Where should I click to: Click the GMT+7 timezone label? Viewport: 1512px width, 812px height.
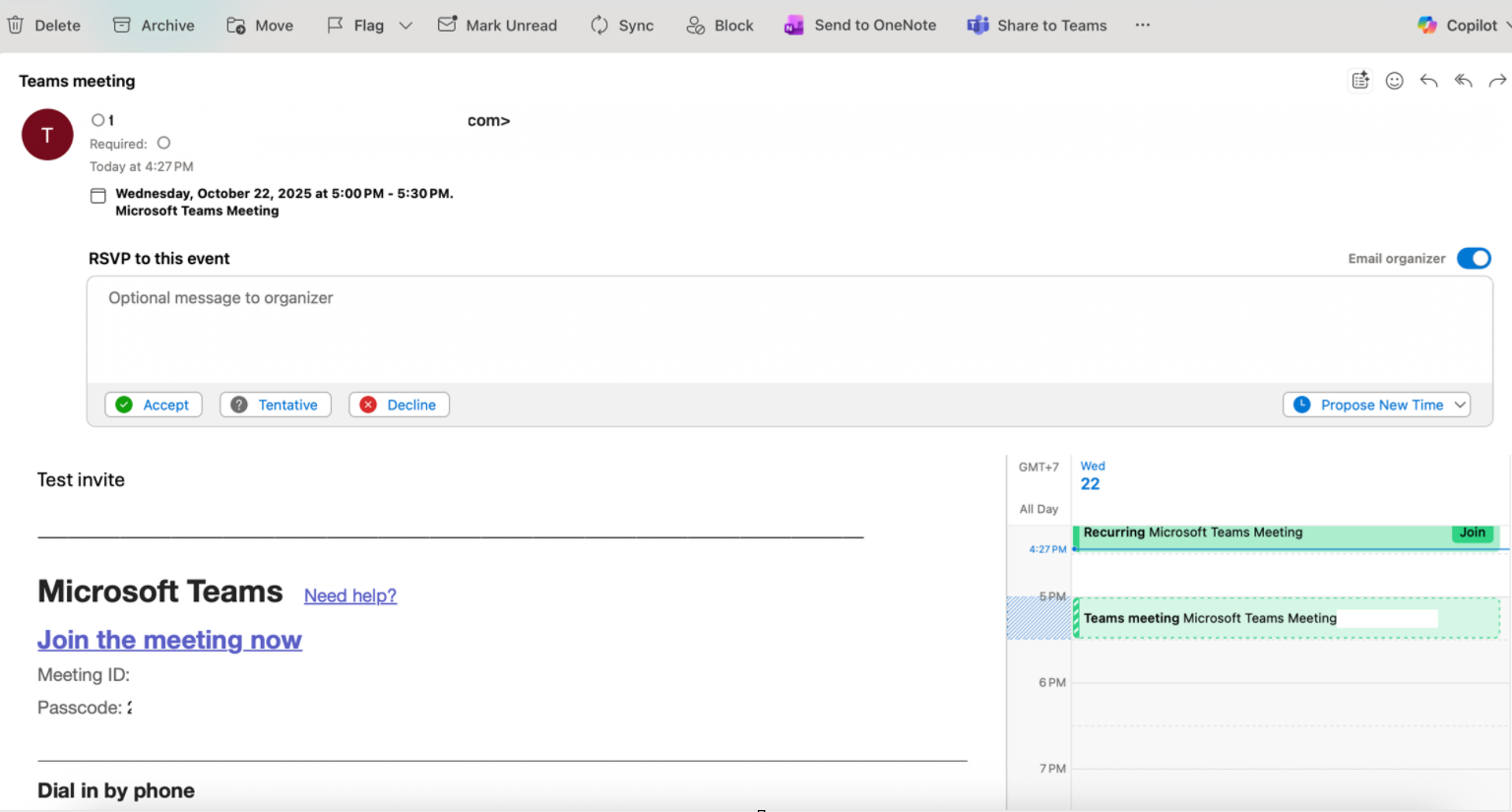tap(1039, 467)
